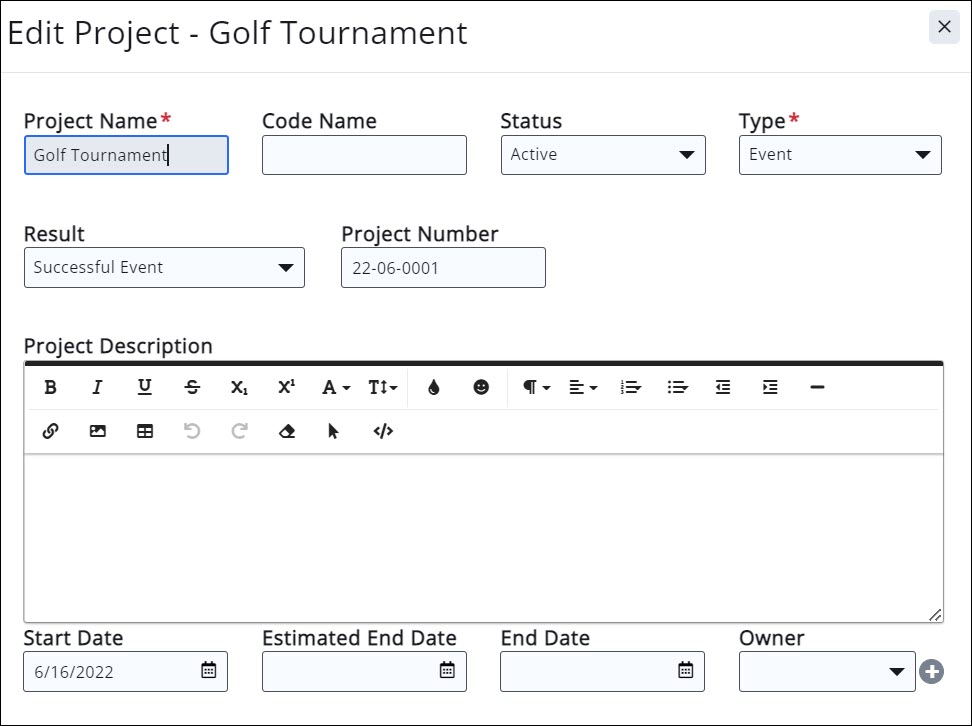
Task: Open the text color picker droplet
Action: coord(433,388)
